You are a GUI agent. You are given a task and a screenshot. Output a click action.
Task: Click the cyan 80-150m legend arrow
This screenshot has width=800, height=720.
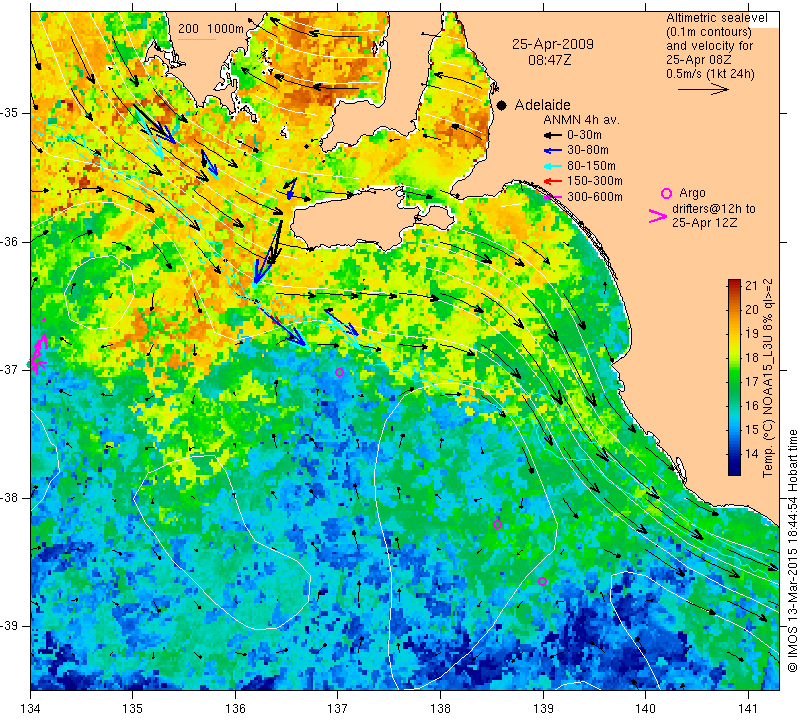point(552,166)
